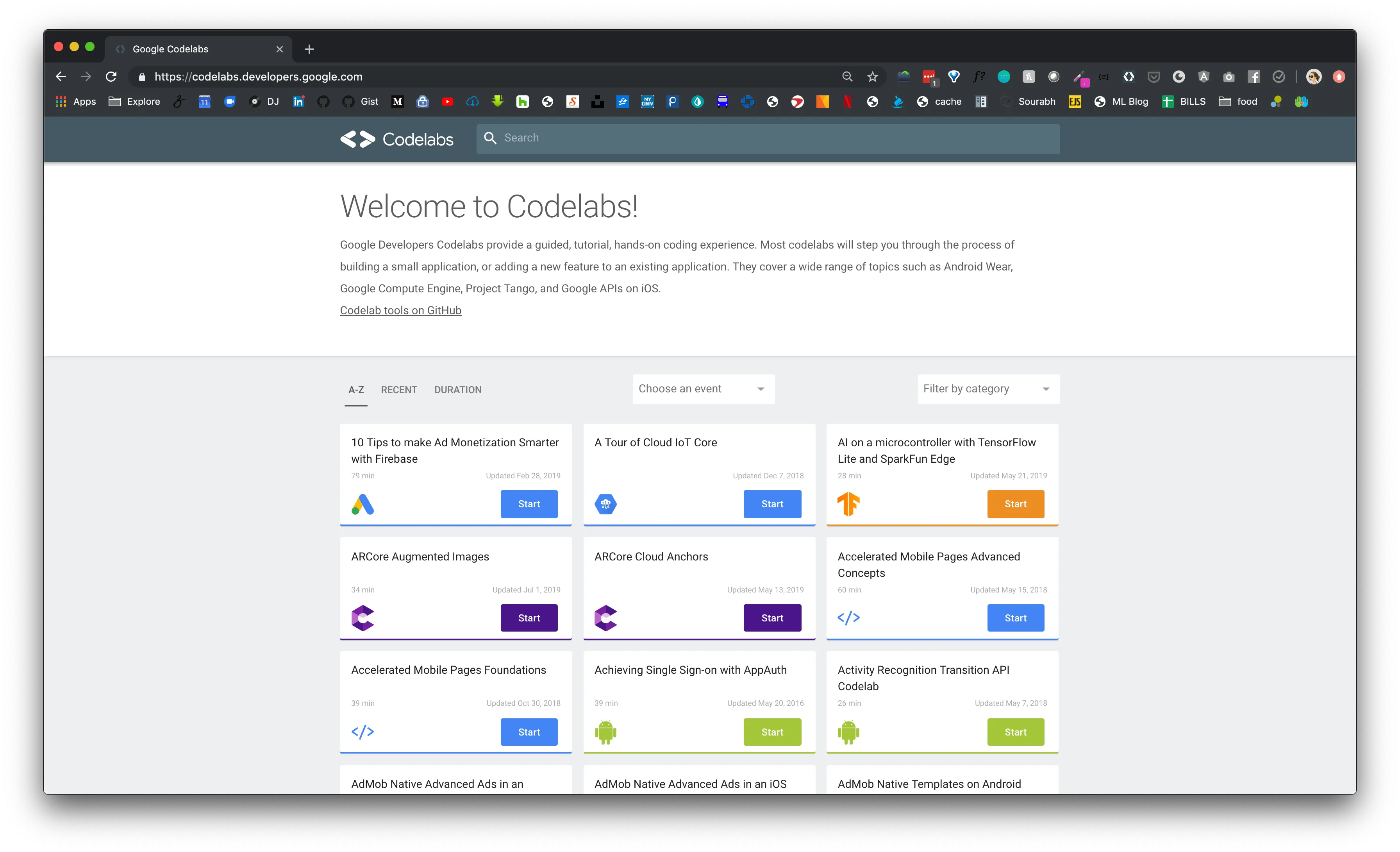
Task: Select the DURATION sort tab
Action: (457, 390)
